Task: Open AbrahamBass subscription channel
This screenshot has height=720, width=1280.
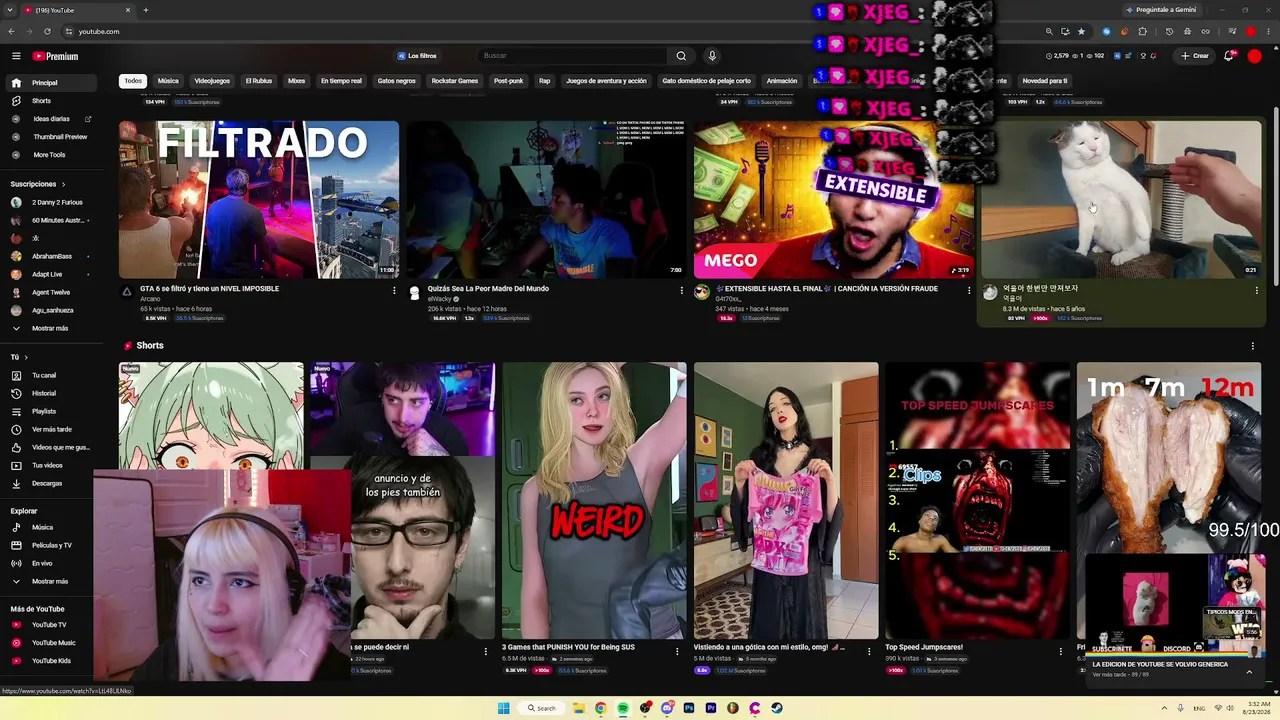Action: click(x=54, y=256)
